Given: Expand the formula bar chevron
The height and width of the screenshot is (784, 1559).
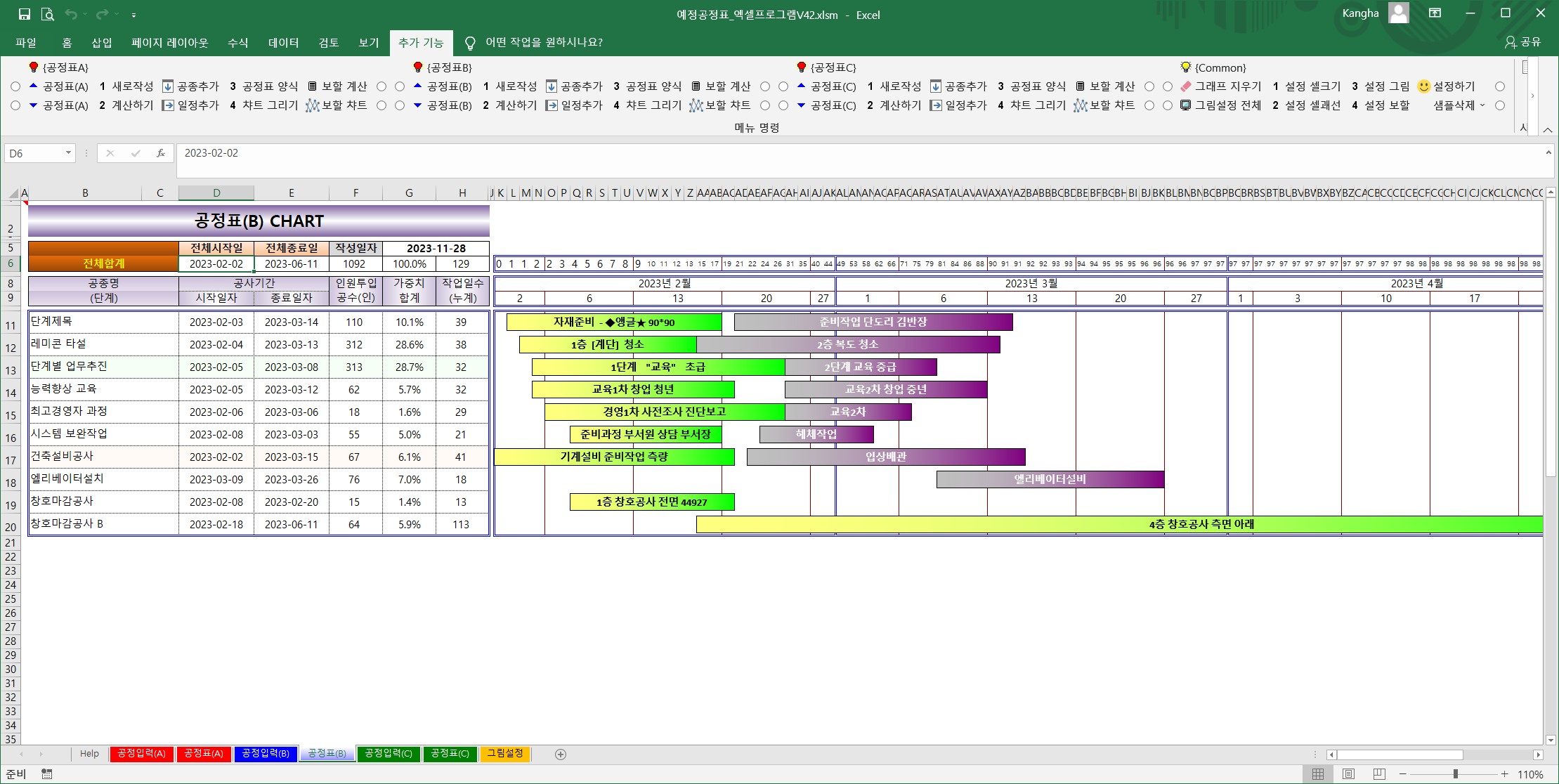Looking at the screenshot, I should (x=1548, y=153).
